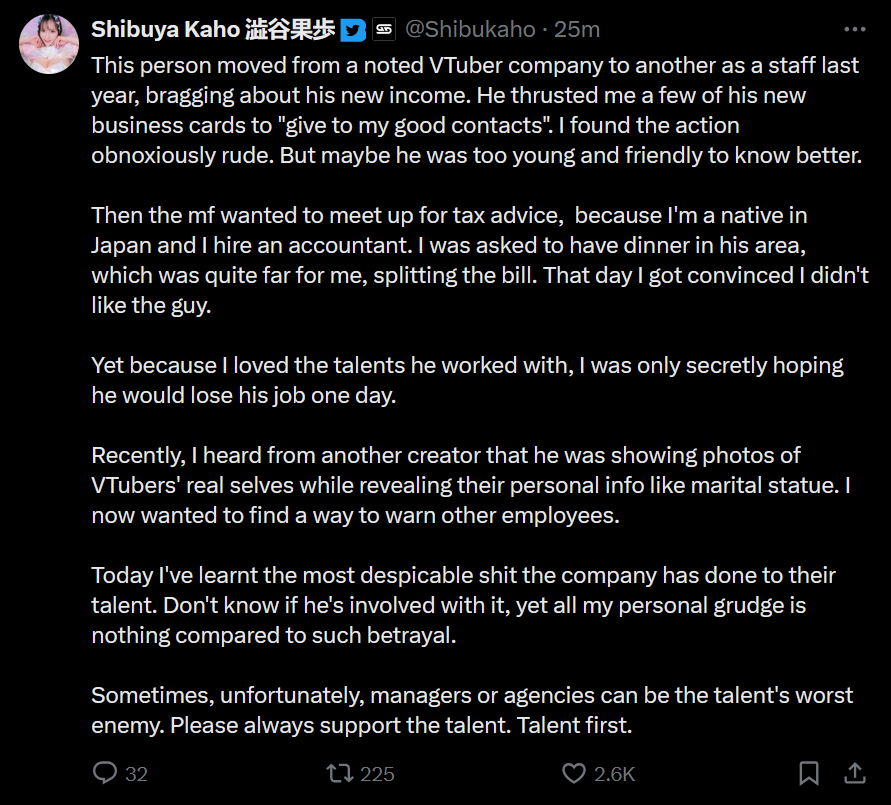Click the 25m post timestamp
The image size is (891, 805).
click(577, 30)
